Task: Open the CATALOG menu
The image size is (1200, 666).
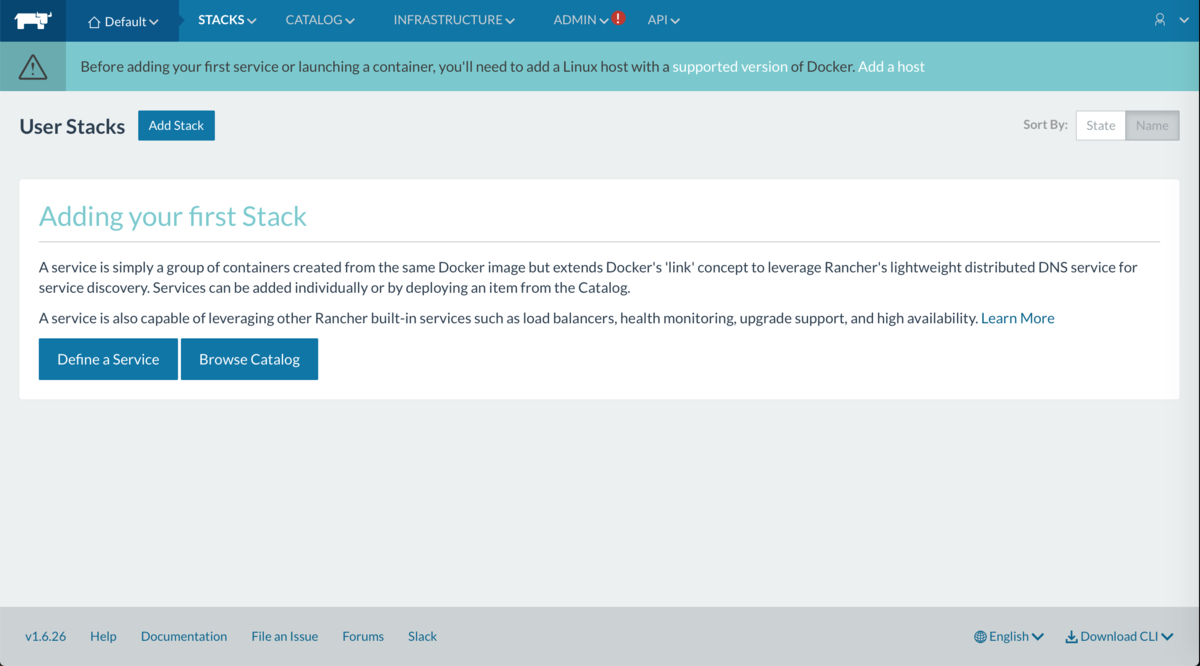Action: click(x=320, y=20)
